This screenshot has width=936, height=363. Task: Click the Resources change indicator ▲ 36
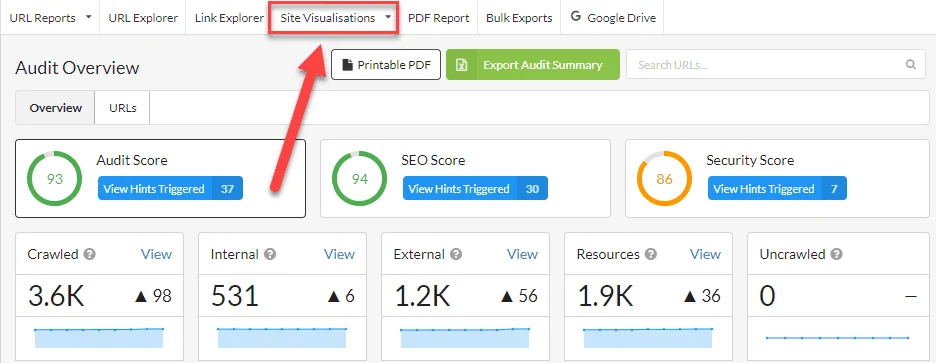point(701,296)
